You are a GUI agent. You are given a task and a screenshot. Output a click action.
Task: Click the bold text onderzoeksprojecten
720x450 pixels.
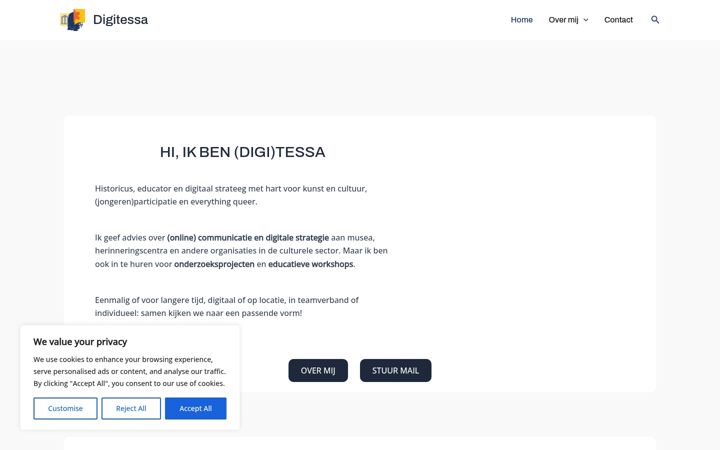pos(214,264)
